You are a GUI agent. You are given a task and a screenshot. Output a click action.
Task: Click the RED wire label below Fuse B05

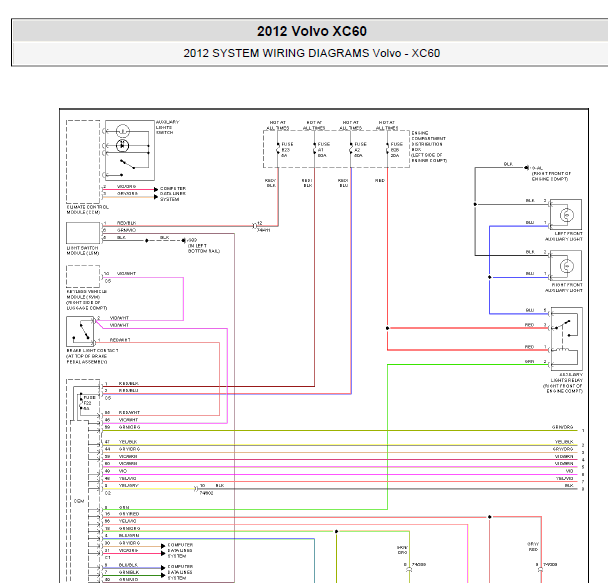pos(380,181)
